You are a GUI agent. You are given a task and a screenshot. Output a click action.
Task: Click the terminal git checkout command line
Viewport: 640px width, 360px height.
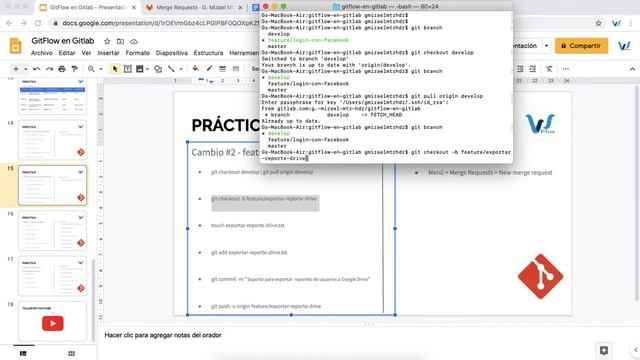(386, 155)
